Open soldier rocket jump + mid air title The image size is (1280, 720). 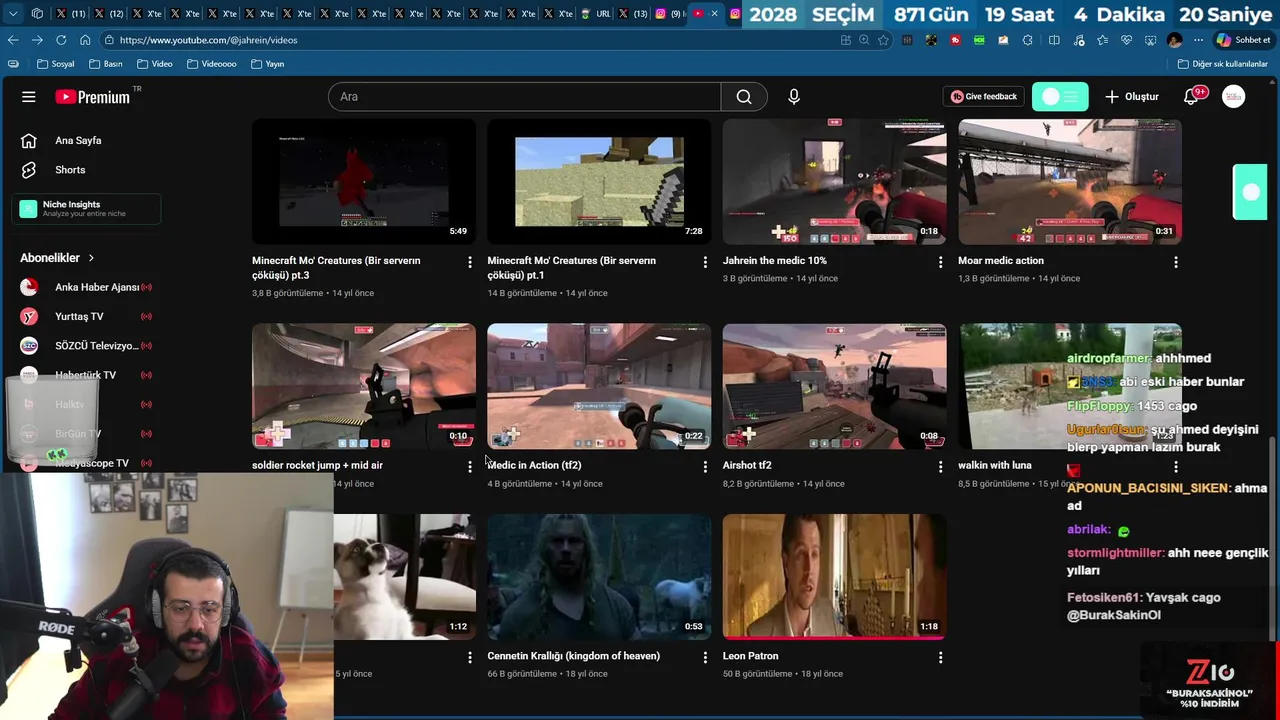(317, 466)
